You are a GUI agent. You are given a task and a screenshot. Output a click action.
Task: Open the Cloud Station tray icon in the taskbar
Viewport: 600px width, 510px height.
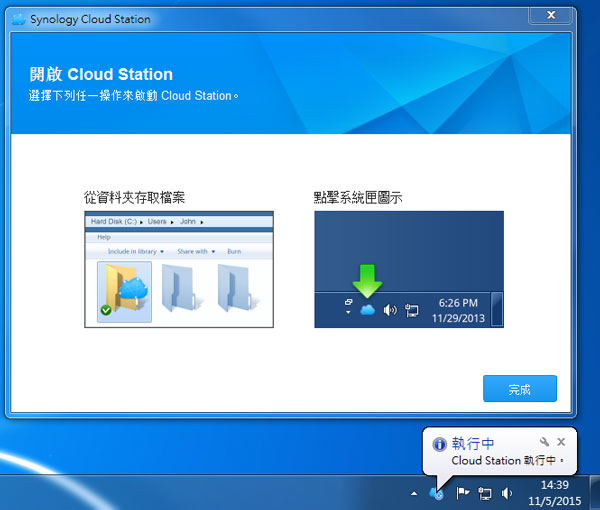436,494
